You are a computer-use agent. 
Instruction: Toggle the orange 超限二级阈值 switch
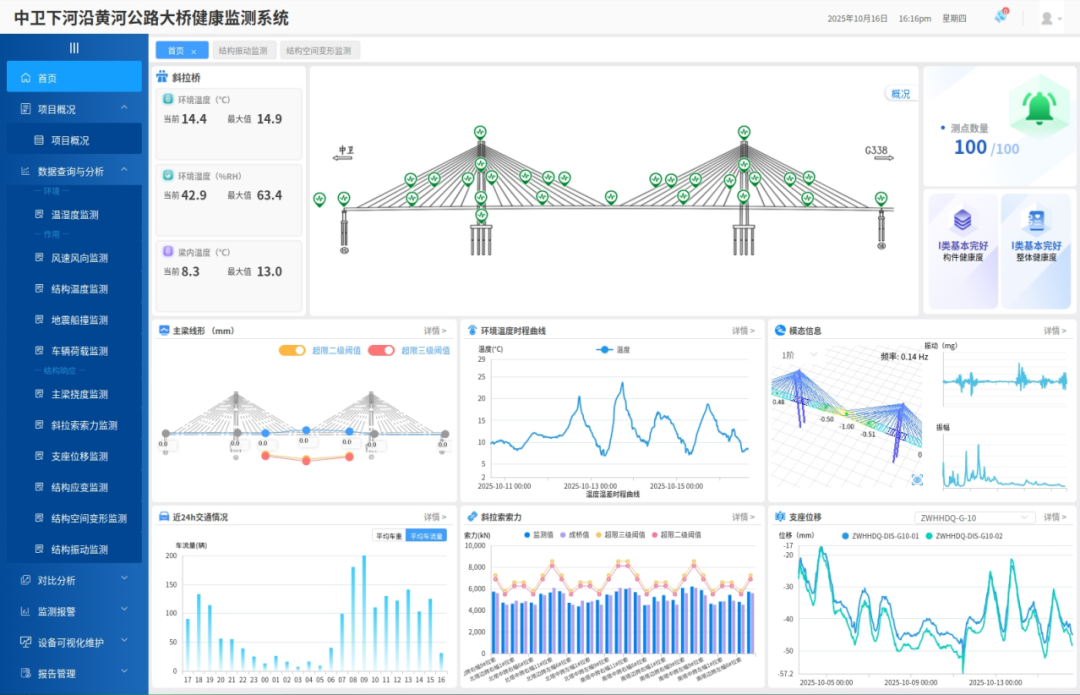click(292, 351)
